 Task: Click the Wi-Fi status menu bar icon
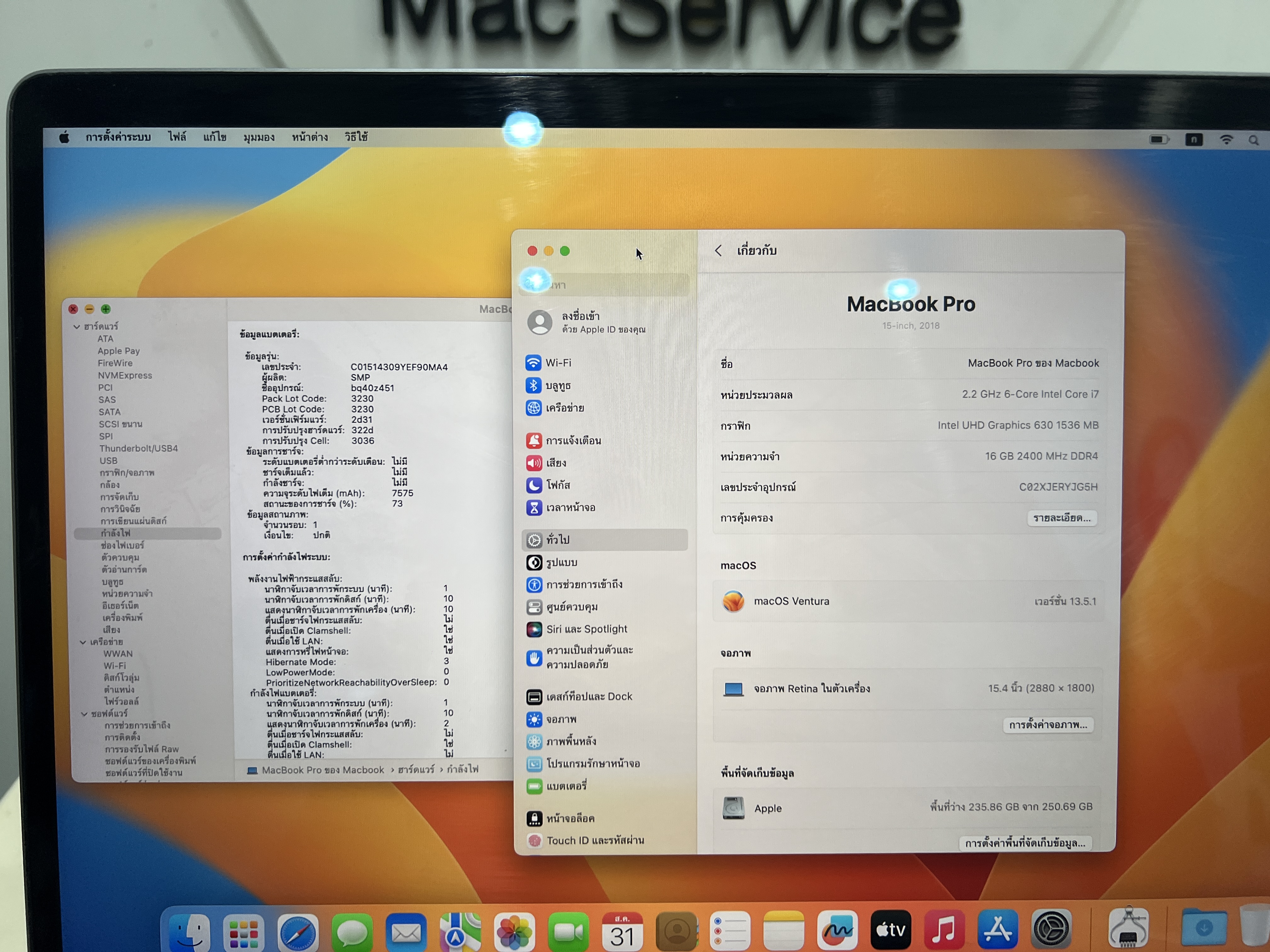(1226, 140)
